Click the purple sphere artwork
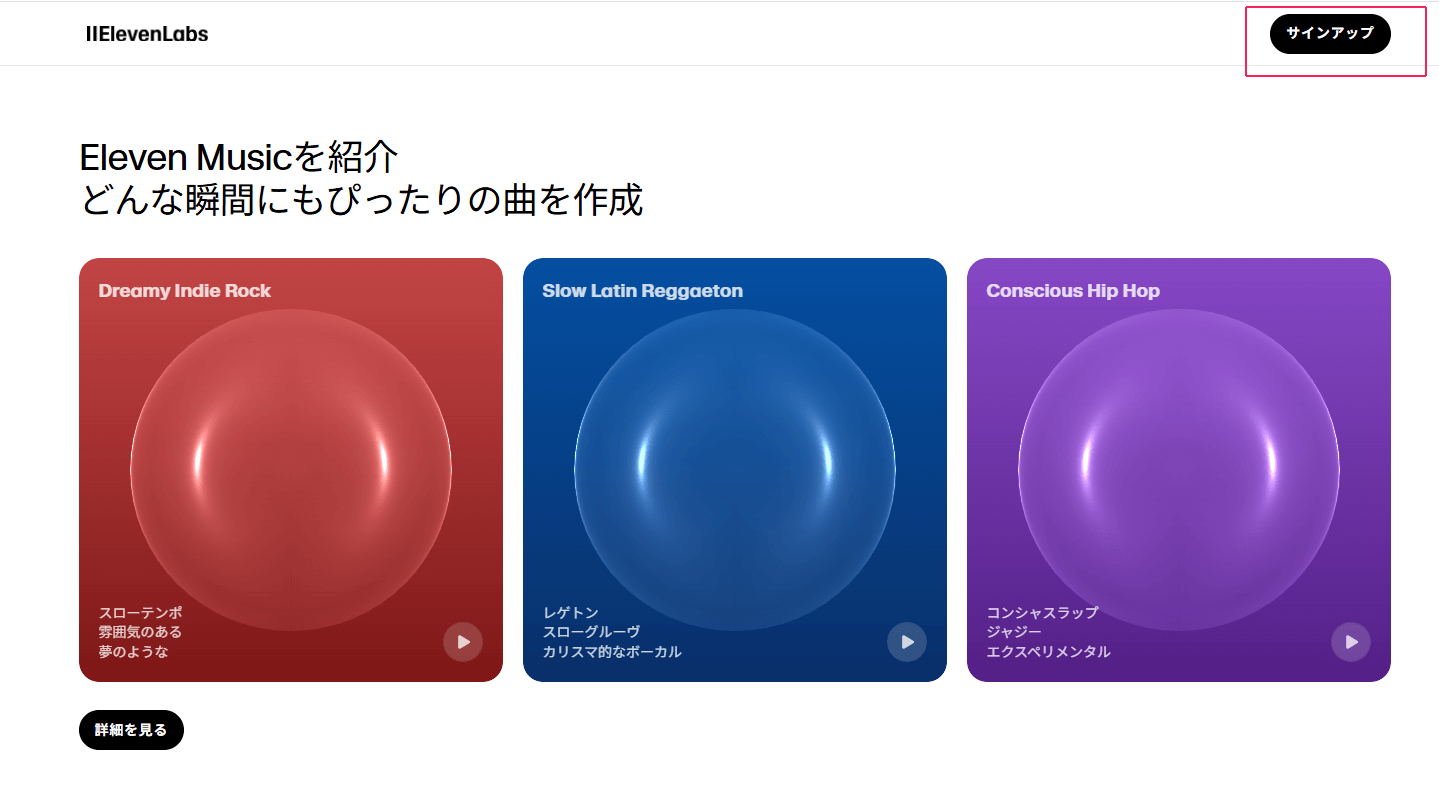Screen dimensions: 1439x790 pyautogui.click(x=1179, y=470)
